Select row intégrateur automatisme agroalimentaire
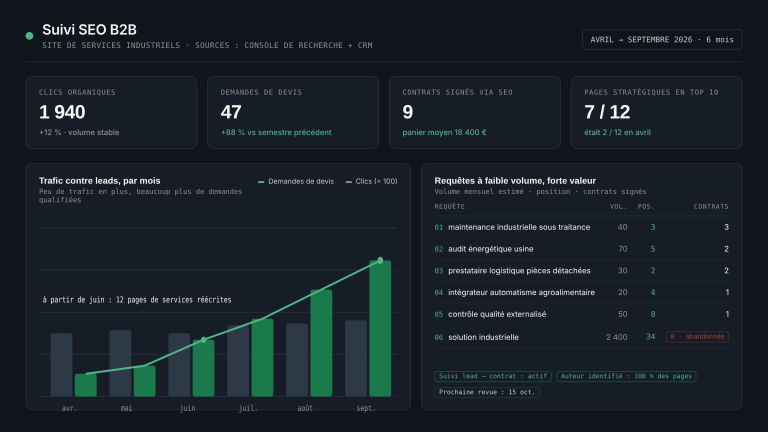Image resolution: width=768 pixels, height=432 pixels. 581,292
